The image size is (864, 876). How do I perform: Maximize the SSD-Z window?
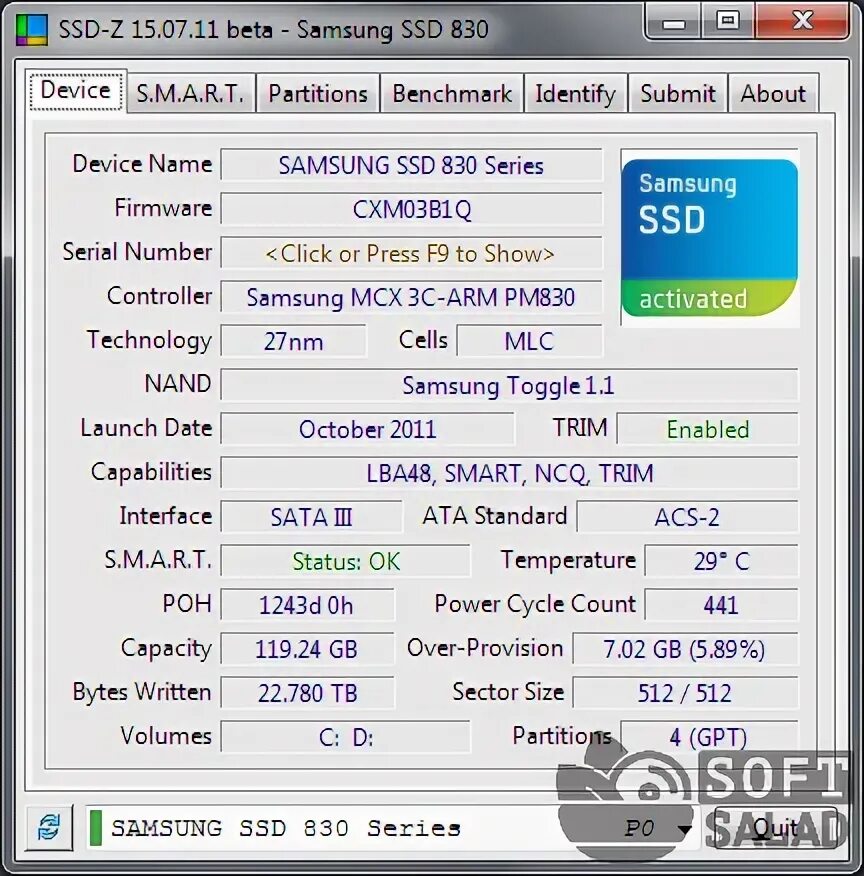(728, 21)
